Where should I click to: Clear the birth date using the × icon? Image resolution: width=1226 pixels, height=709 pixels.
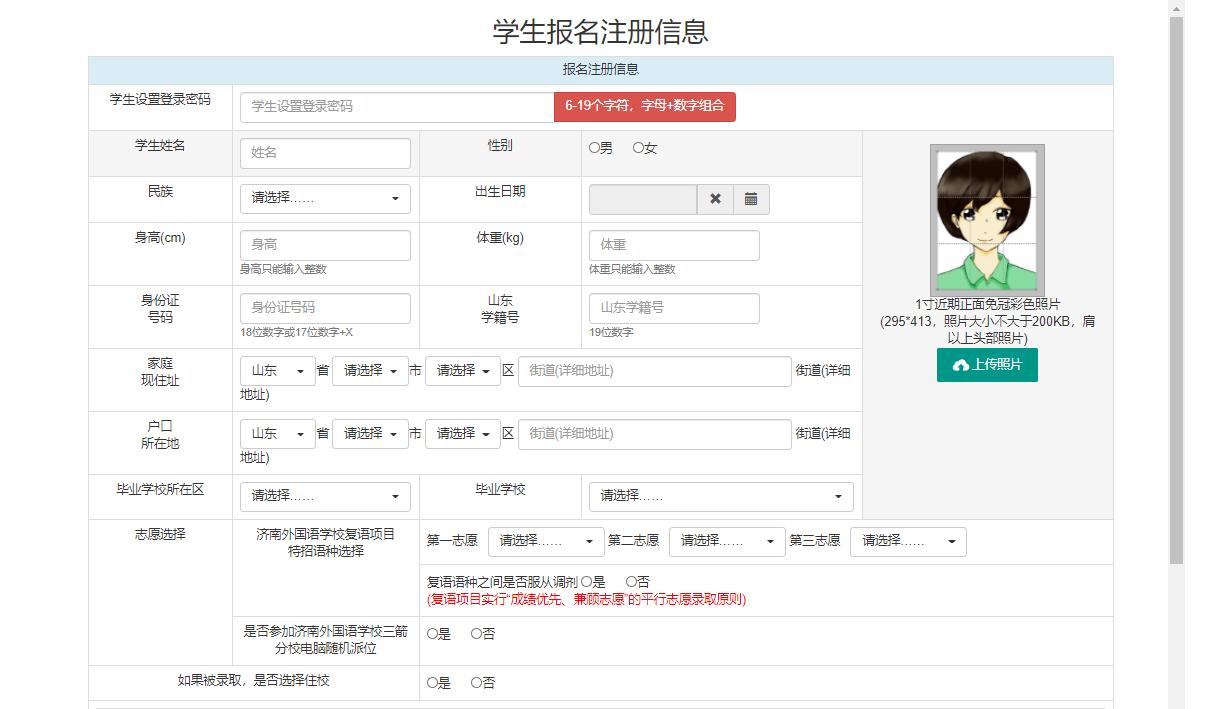coord(716,198)
